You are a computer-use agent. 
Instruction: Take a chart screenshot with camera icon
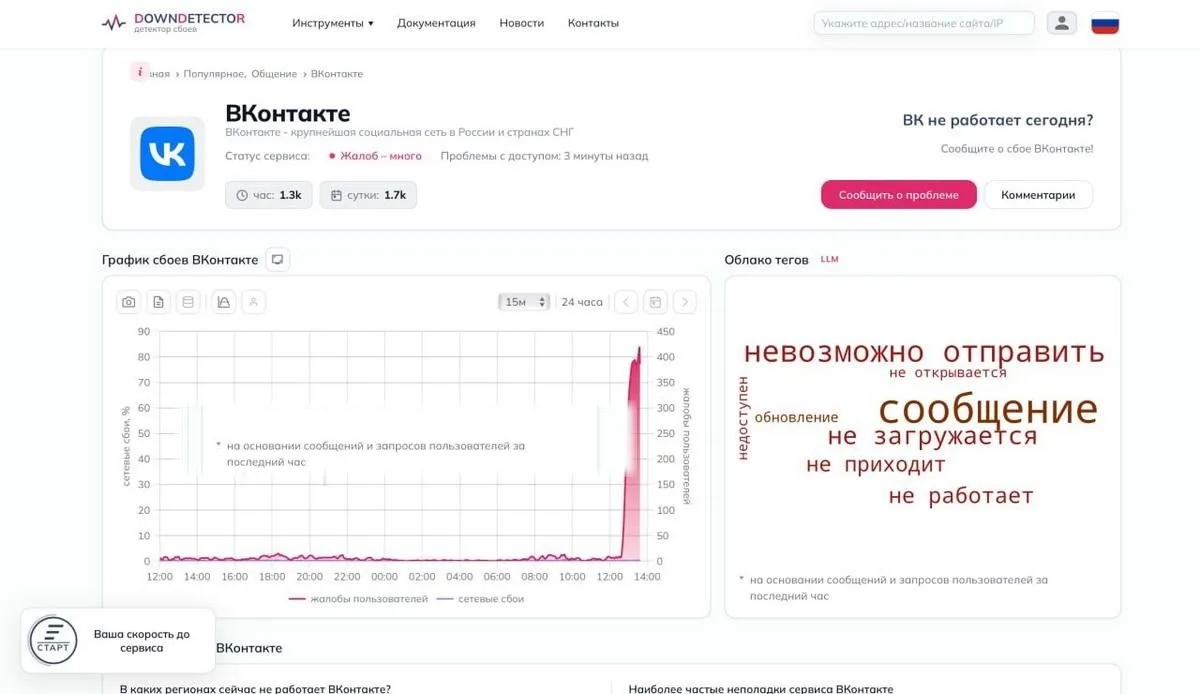coord(129,302)
